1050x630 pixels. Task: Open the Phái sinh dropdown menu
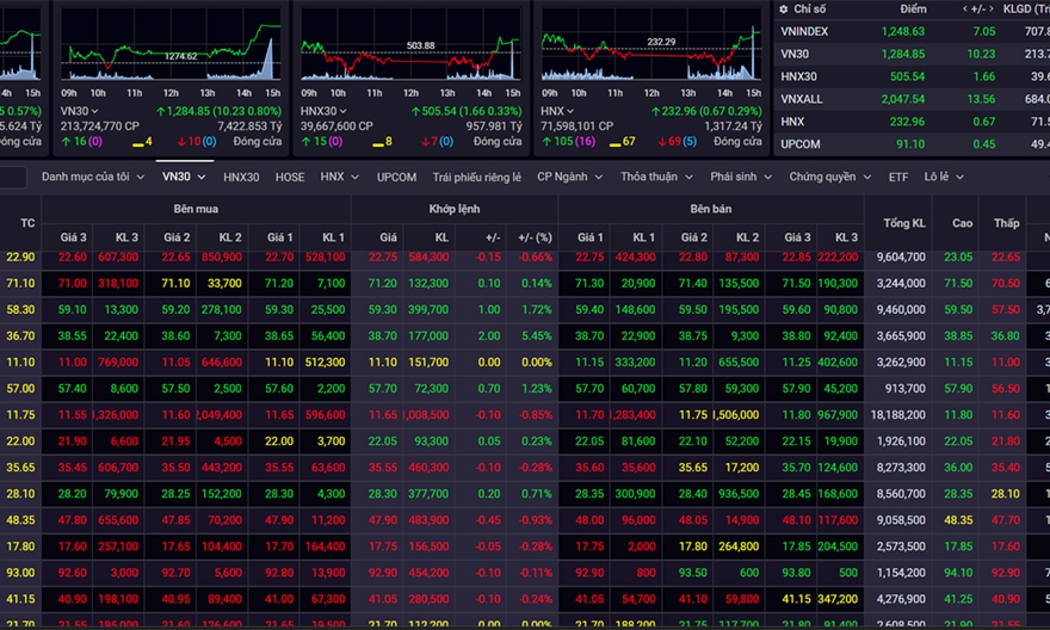click(741, 177)
